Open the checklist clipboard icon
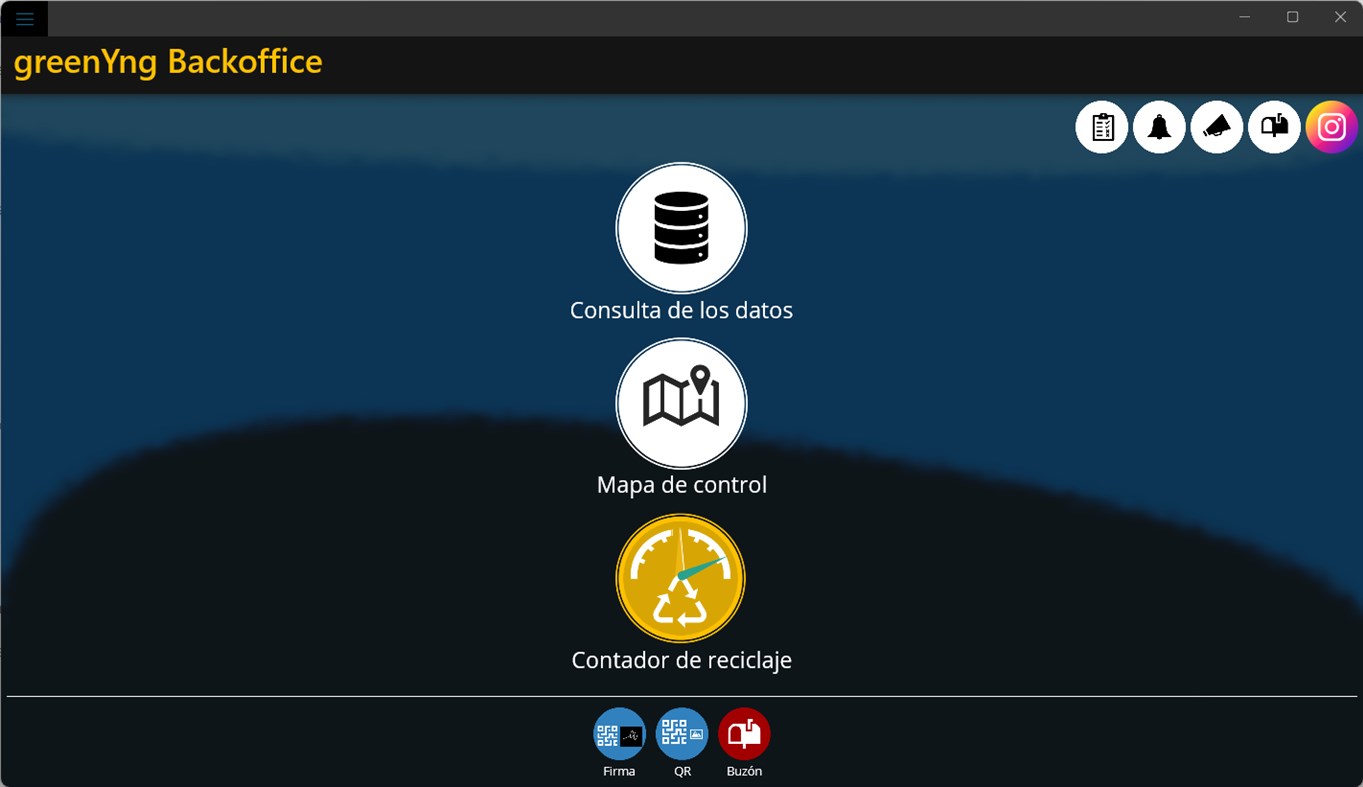Image resolution: width=1363 pixels, height=787 pixels. tap(1101, 127)
